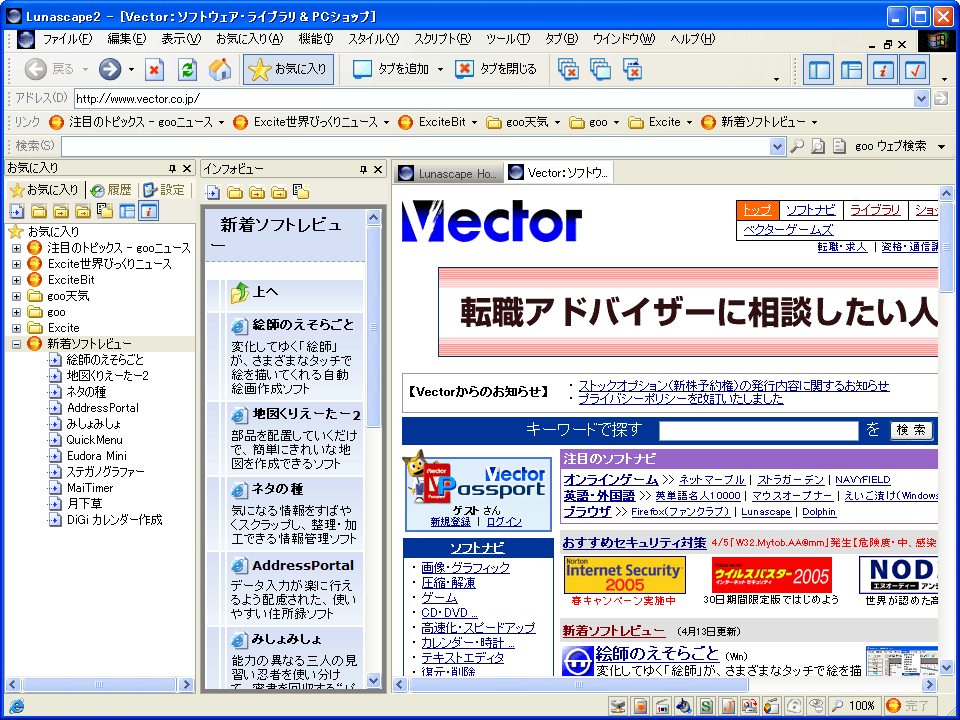Click the magnifier icon in the search bar
The height and width of the screenshot is (720, 960).
pyautogui.click(x=797, y=146)
